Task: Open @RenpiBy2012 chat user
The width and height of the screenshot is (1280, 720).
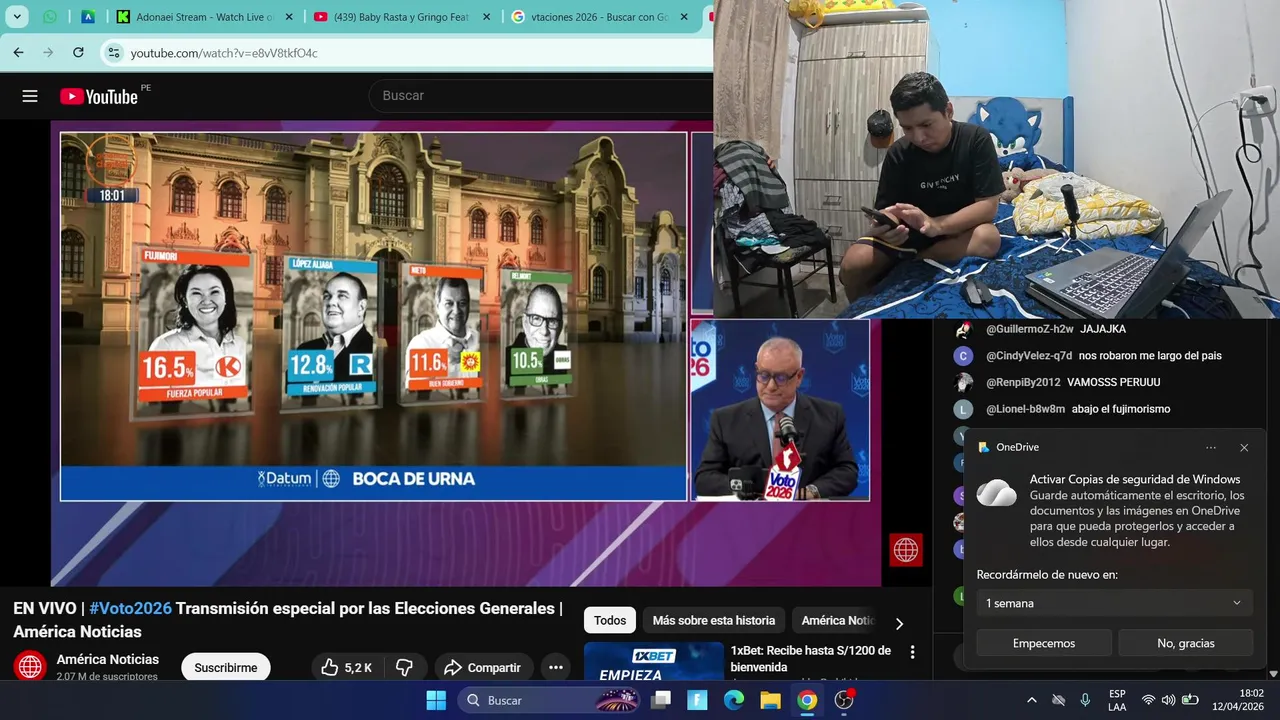Action: pyautogui.click(x=1023, y=382)
